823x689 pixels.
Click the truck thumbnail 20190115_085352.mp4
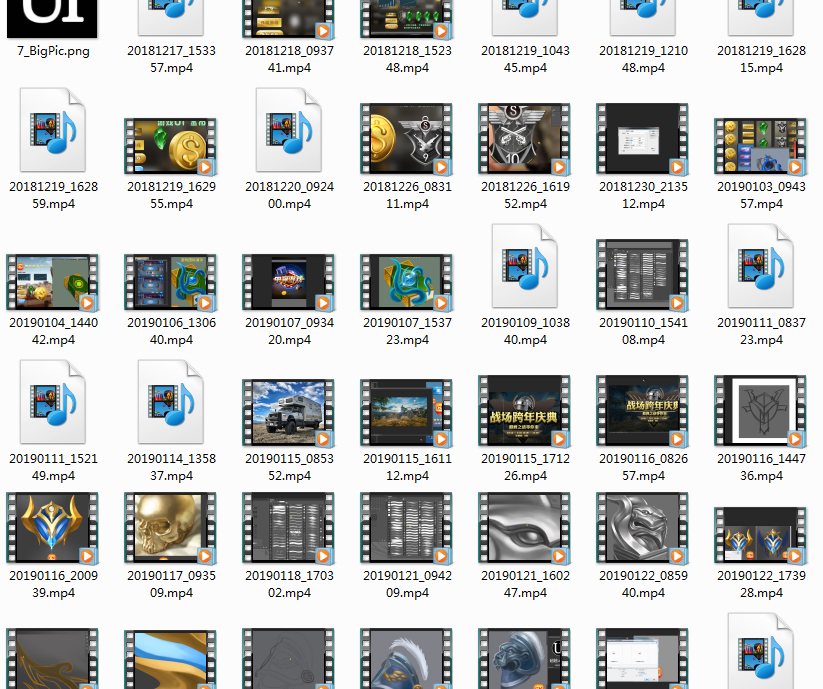(x=288, y=412)
